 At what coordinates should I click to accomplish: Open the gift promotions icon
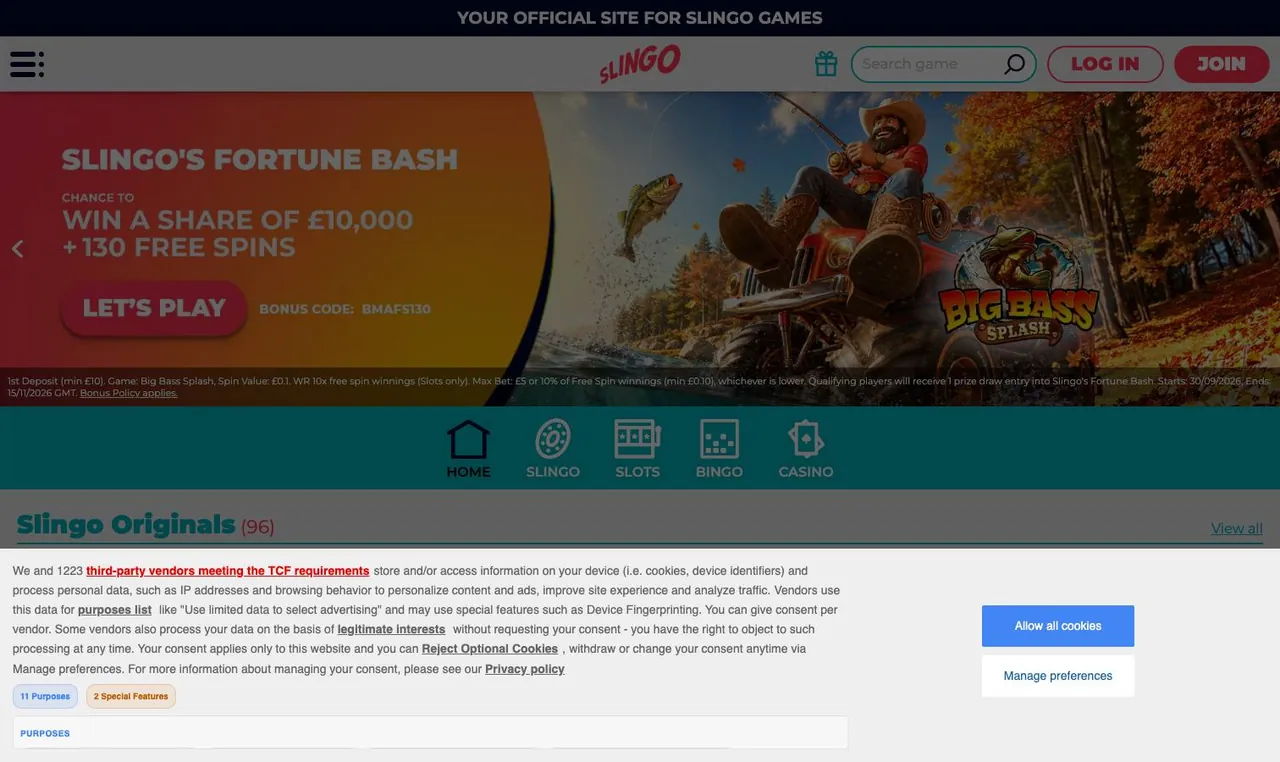click(826, 64)
